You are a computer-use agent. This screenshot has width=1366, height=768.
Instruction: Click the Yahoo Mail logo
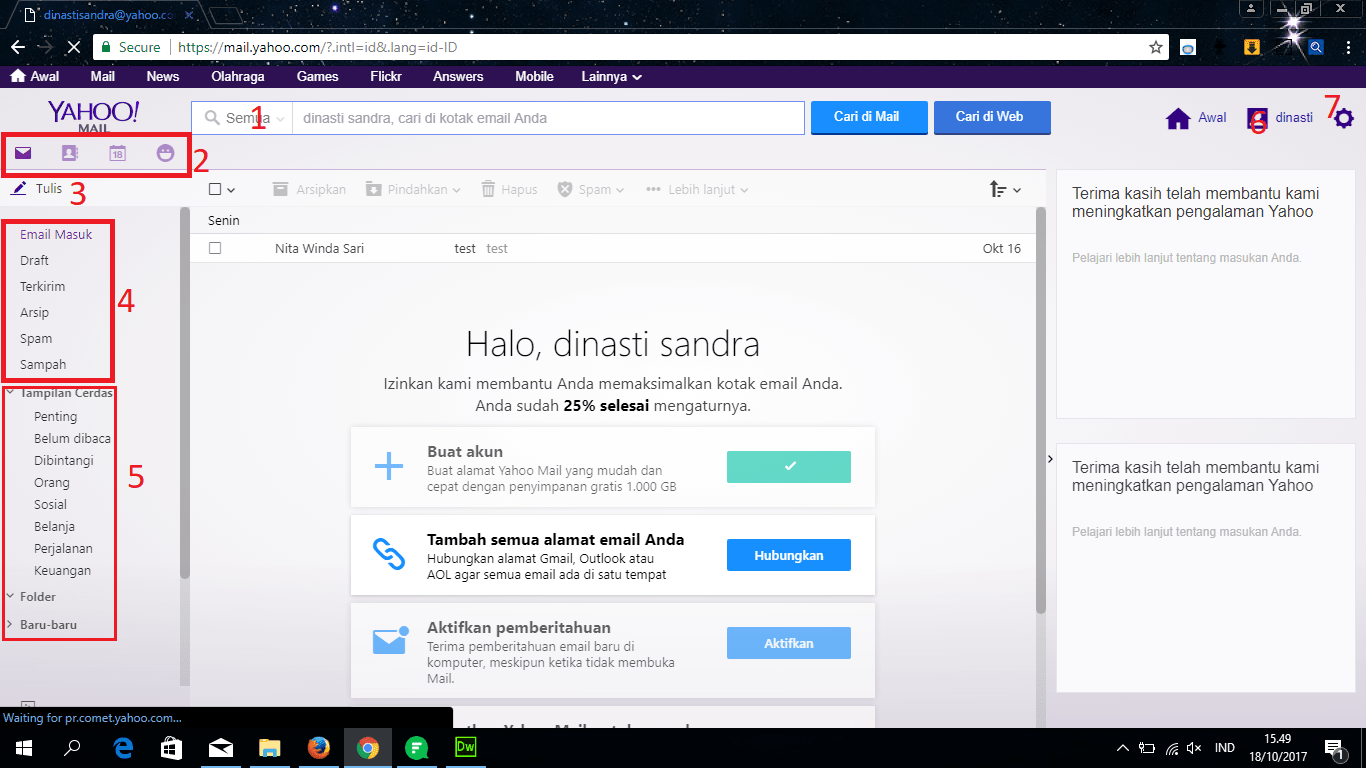pos(94,115)
